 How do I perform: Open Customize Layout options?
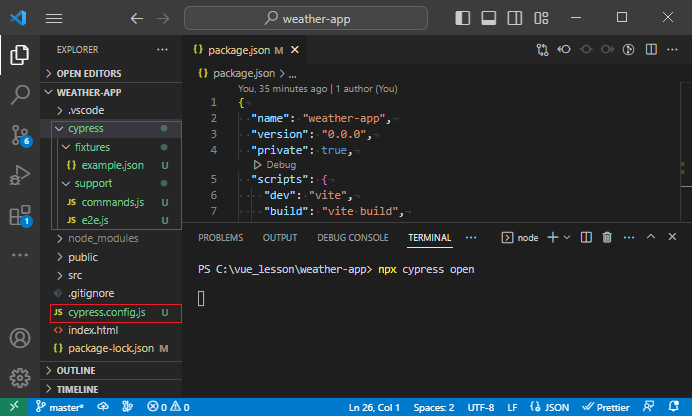coord(541,18)
